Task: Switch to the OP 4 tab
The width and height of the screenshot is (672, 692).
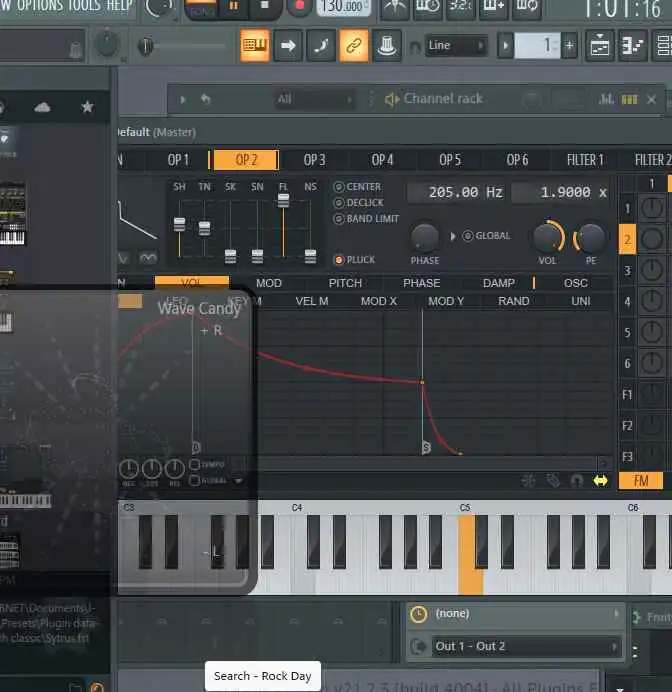Action: [382, 160]
